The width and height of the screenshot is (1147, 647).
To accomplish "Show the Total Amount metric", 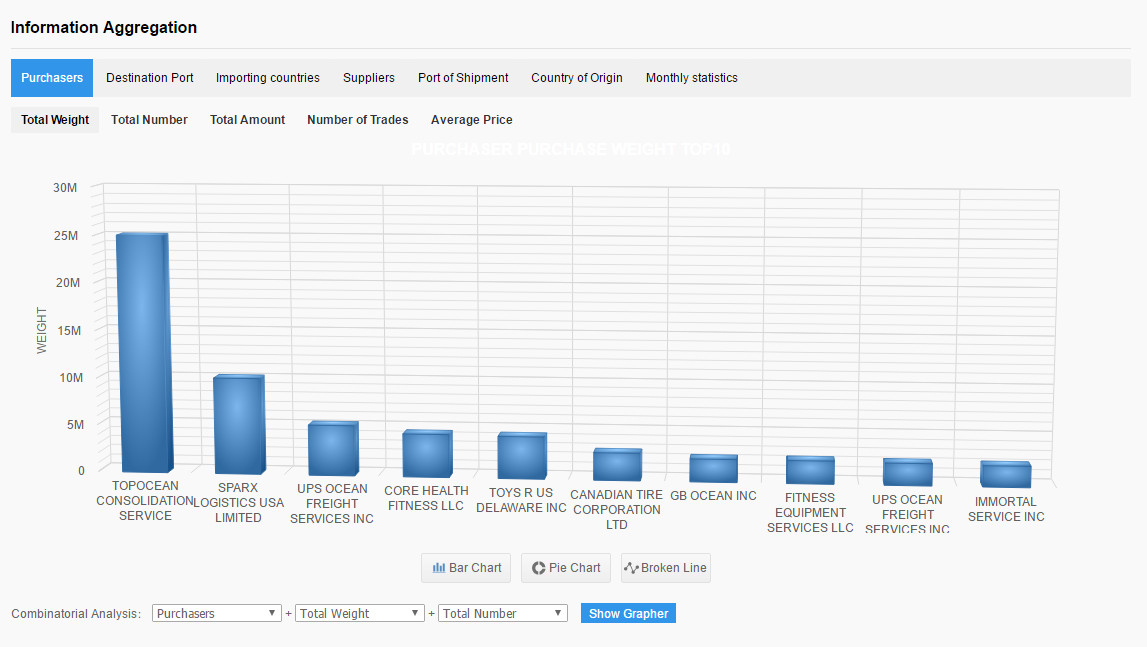I will [247, 120].
